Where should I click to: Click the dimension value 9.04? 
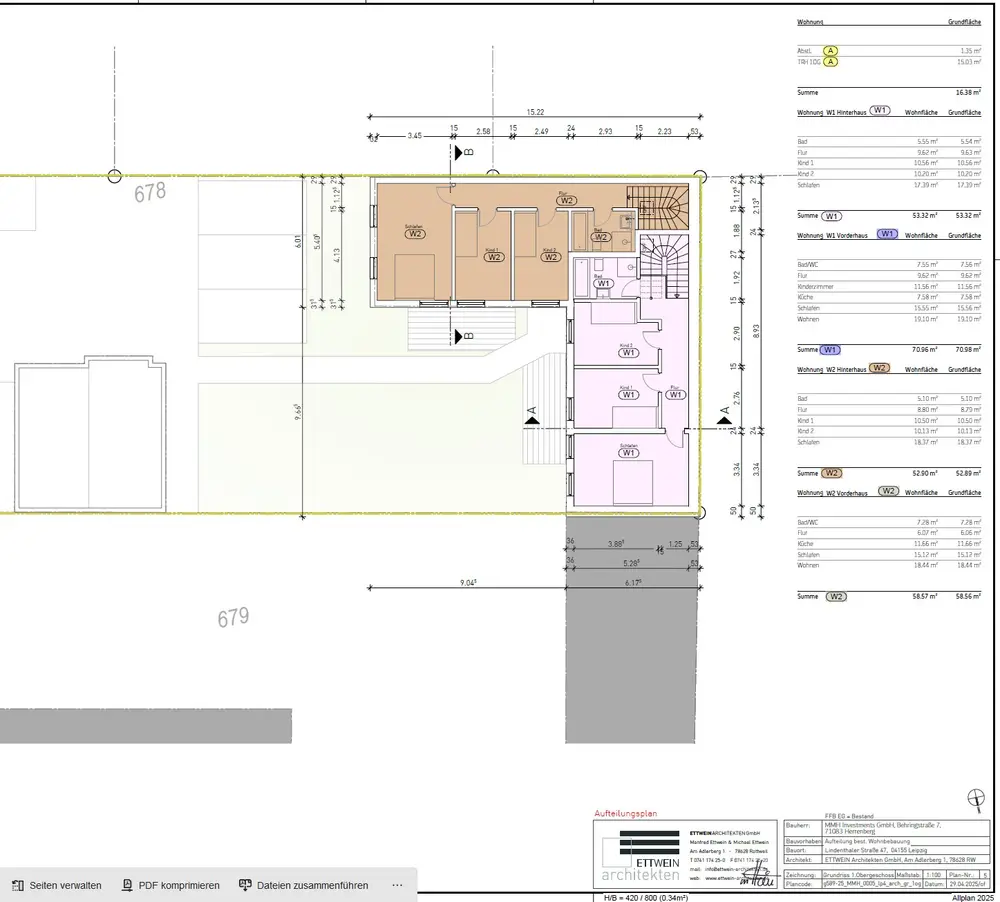(467, 583)
